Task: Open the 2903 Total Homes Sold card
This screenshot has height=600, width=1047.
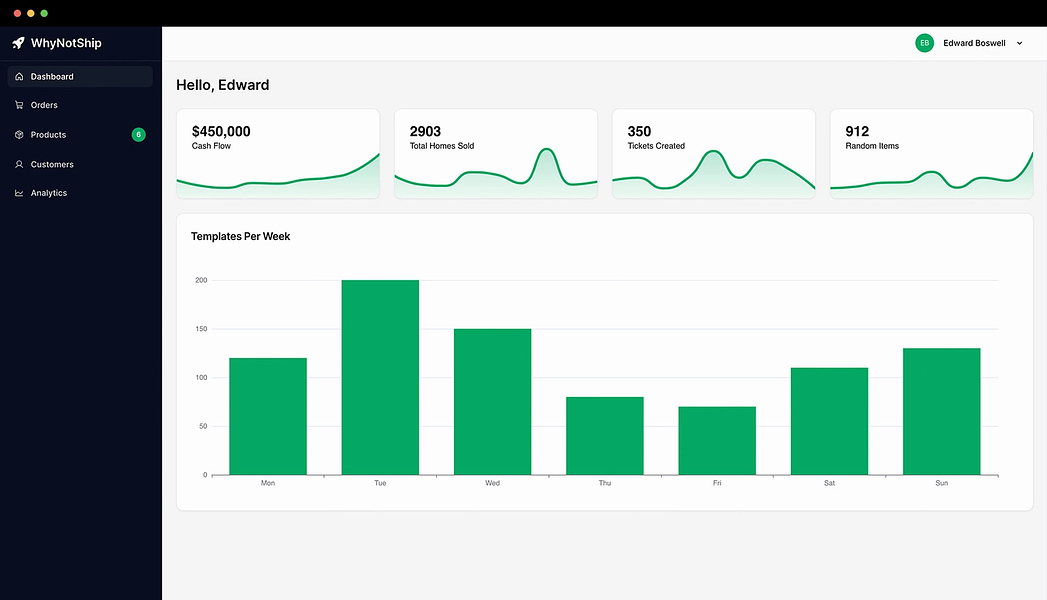Action: click(496, 154)
